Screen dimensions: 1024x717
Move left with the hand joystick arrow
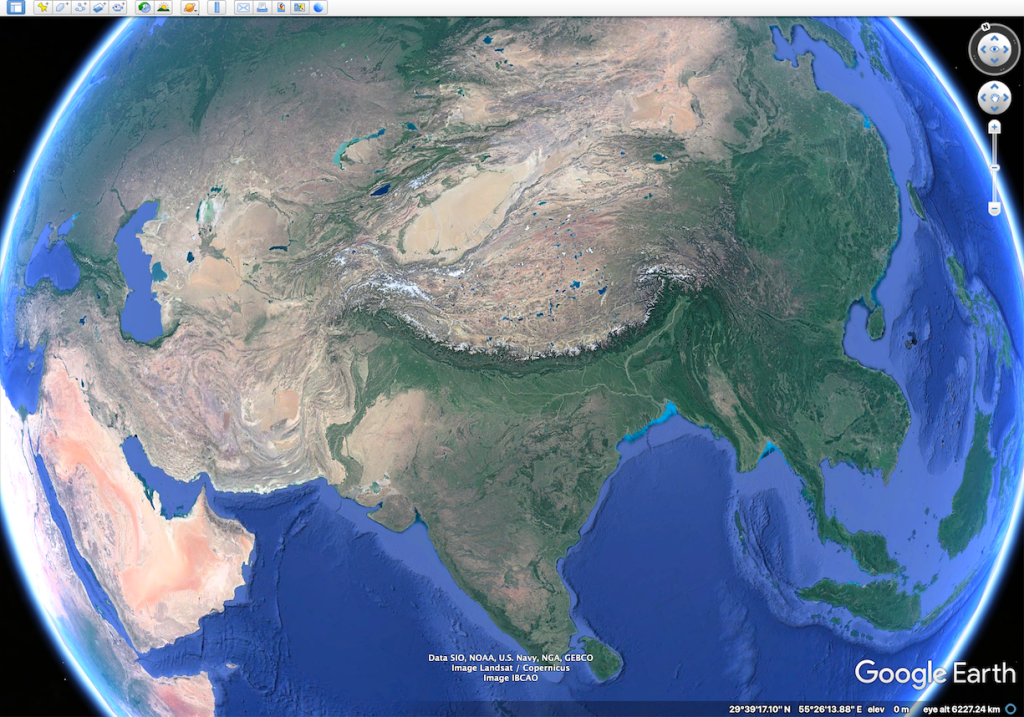pyautogui.click(x=983, y=98)
